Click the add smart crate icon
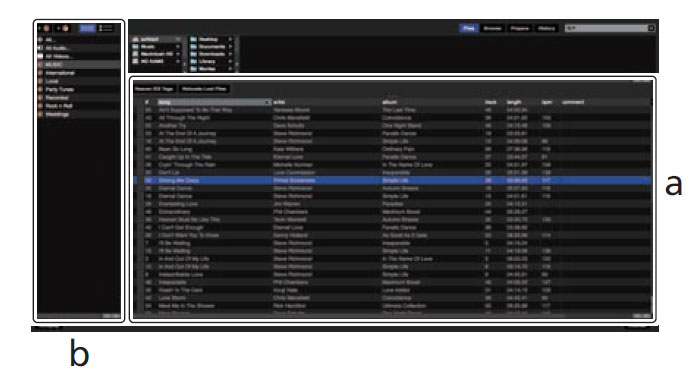Screen dimensions: 689x371 click(63, 29)
